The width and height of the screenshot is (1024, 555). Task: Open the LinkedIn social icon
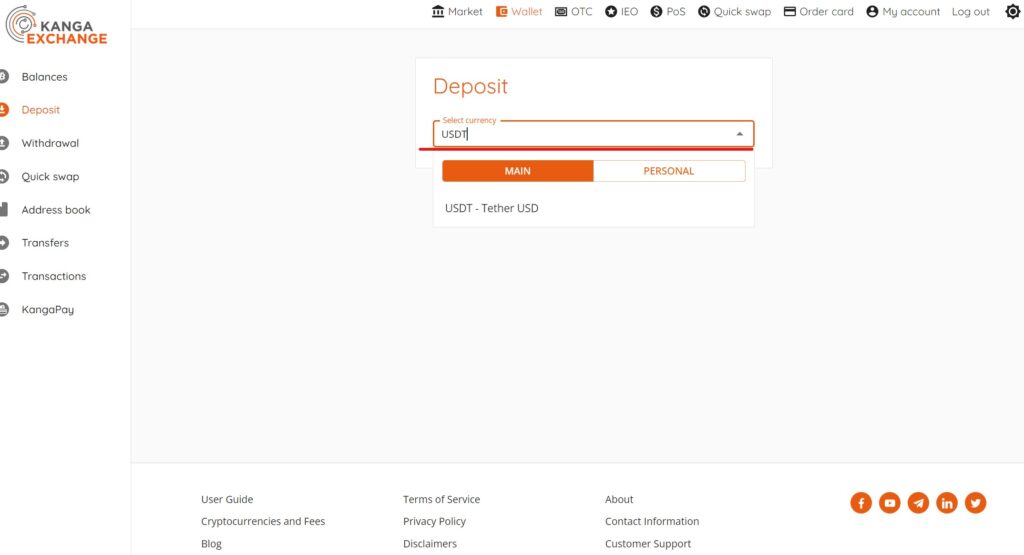947,503
